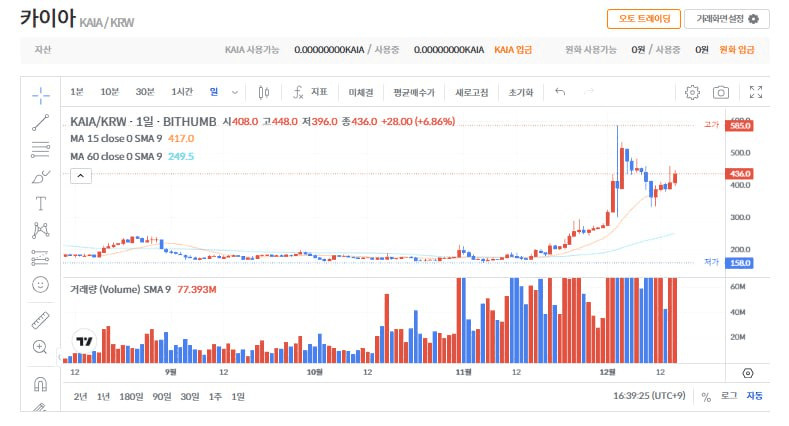Image resolution: width=789 pixels, height=426 pixels.
Task: Set chart range to 1주
Action: click(x=215, y=397)
